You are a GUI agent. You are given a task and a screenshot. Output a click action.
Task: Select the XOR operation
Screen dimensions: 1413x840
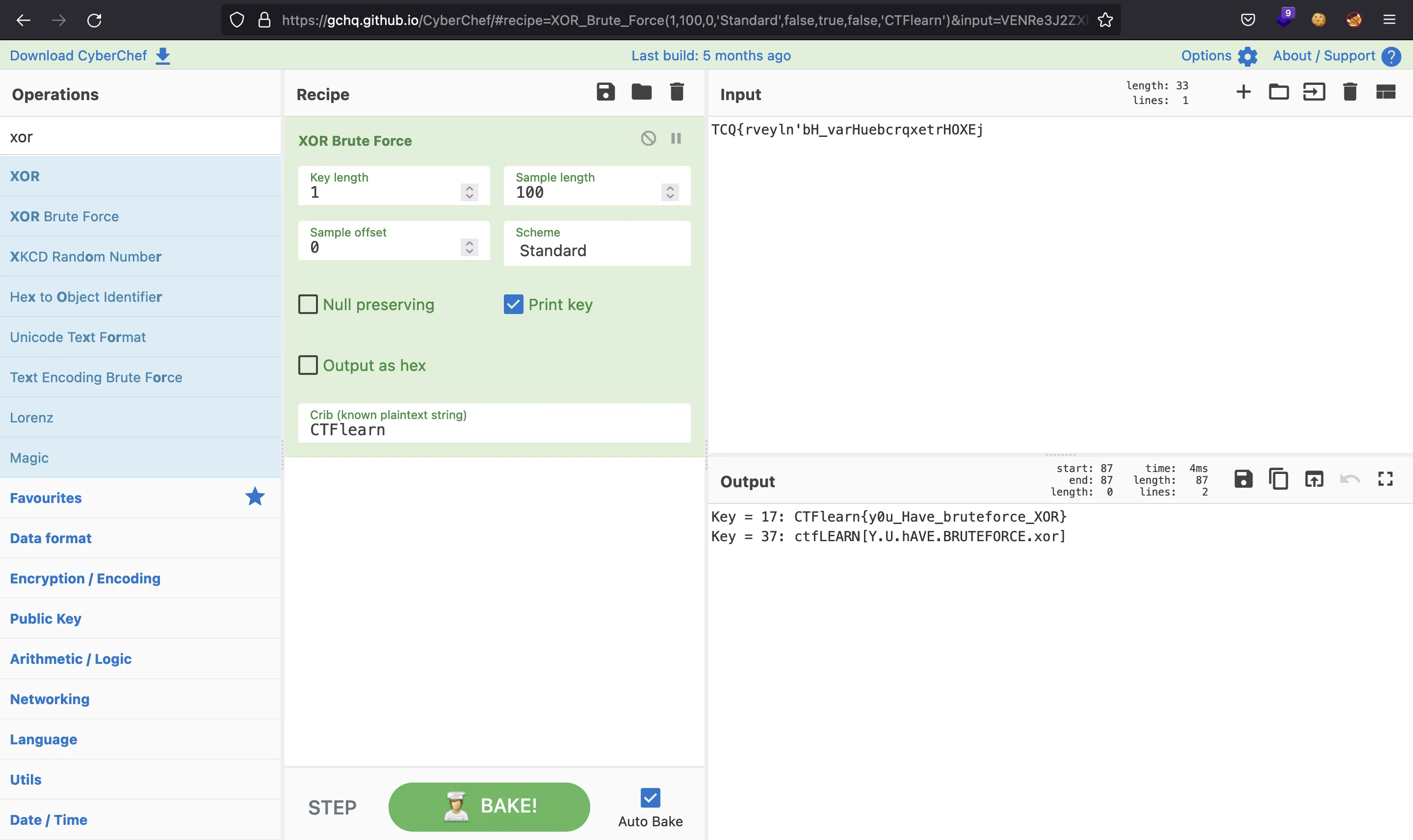(x=140, y=176)
